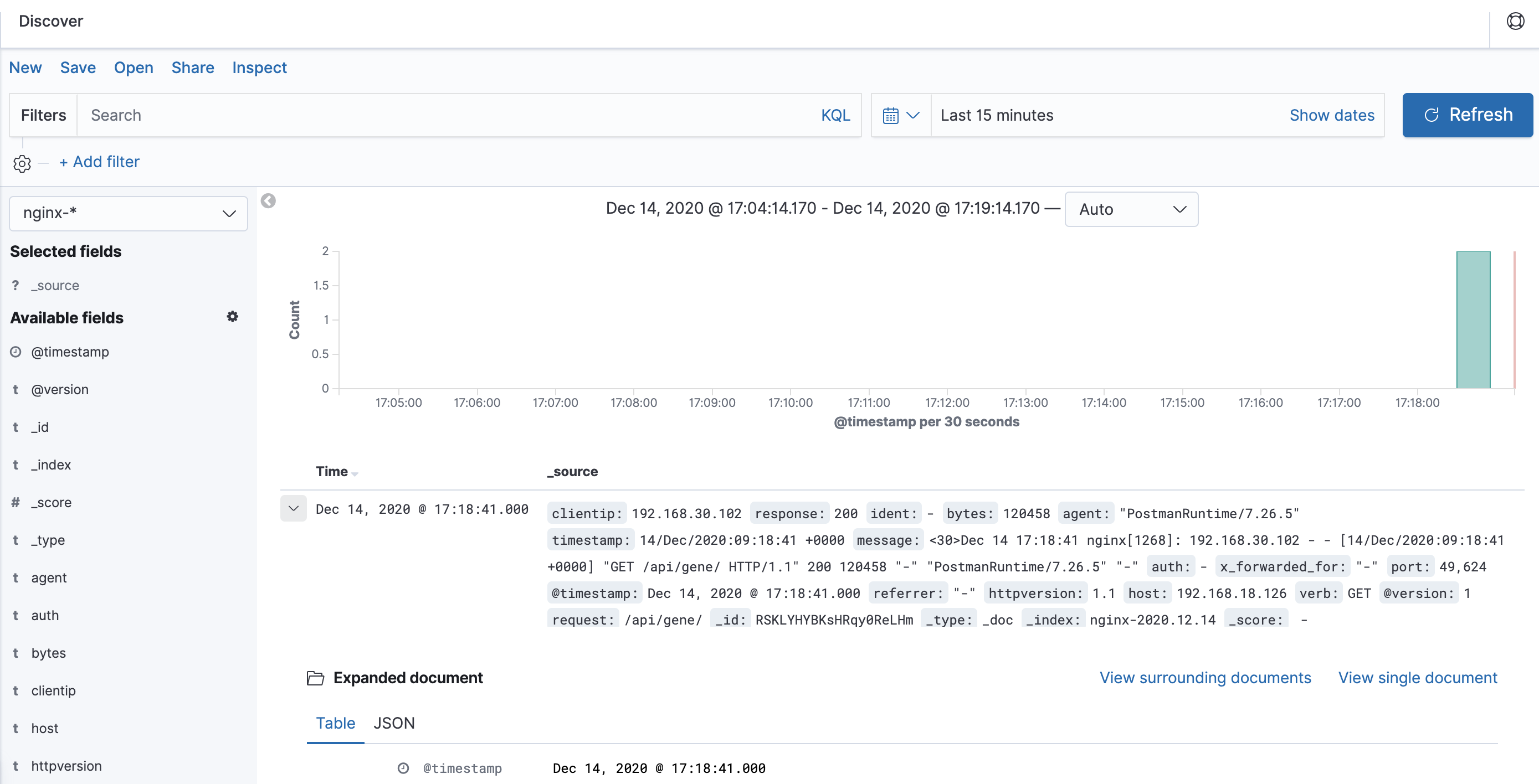The width and height of the screenshot is (1539, 784).
Task: Click the row time Dec 14, 2020 @ 17:18:41.000
Action: (x=422, y=509)
